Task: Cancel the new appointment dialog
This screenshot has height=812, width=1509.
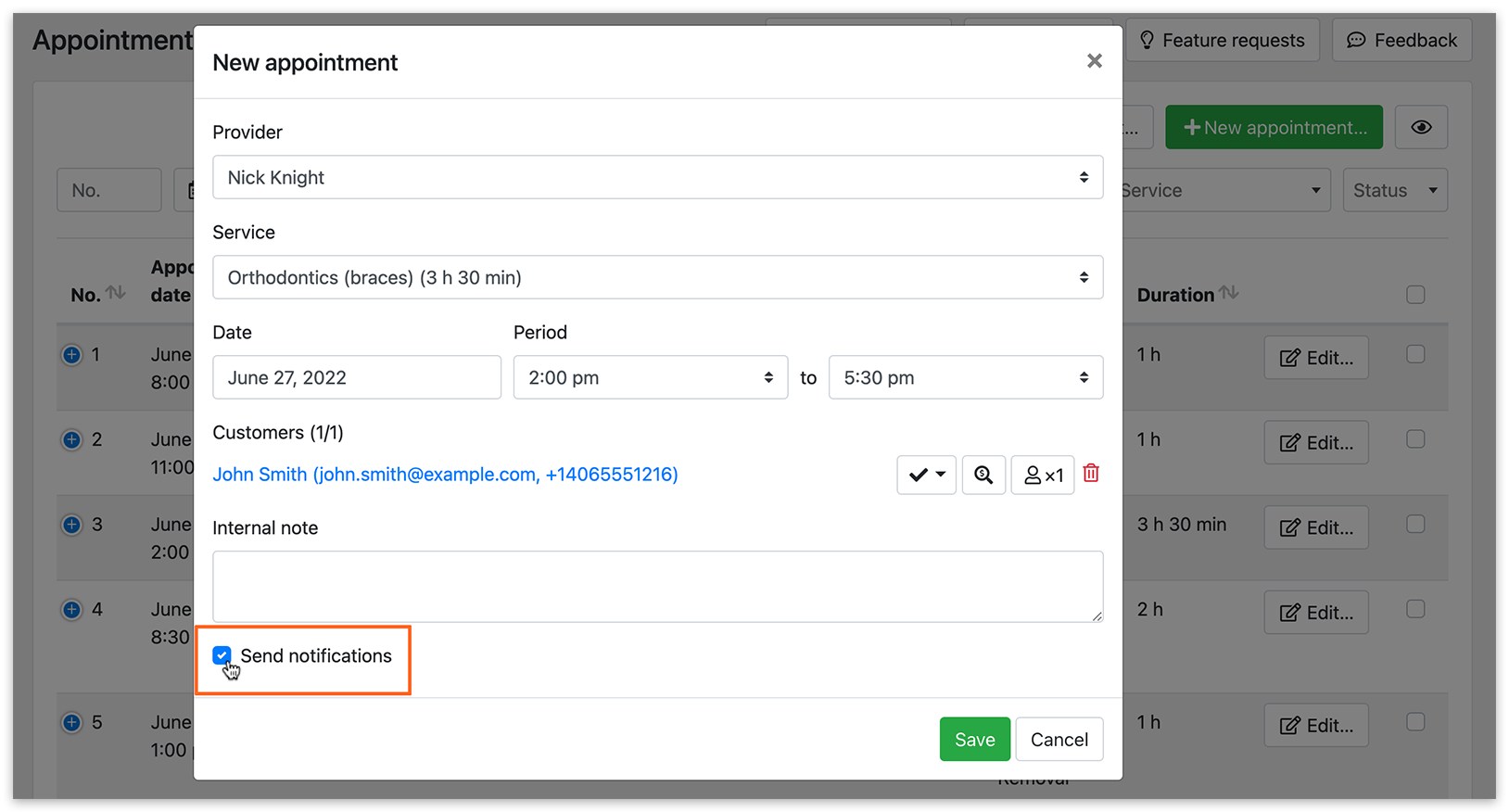Action: pos(1059,739)
